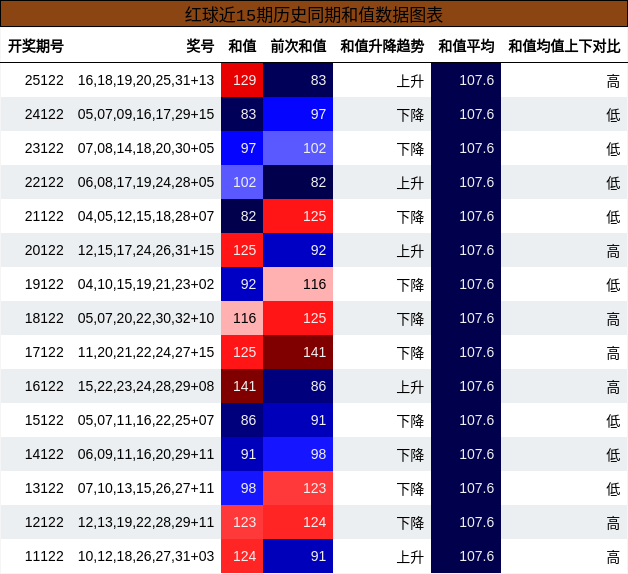Click issue number 16122
The width and height of the screenshot is (628, 574).
click(44, 387)
